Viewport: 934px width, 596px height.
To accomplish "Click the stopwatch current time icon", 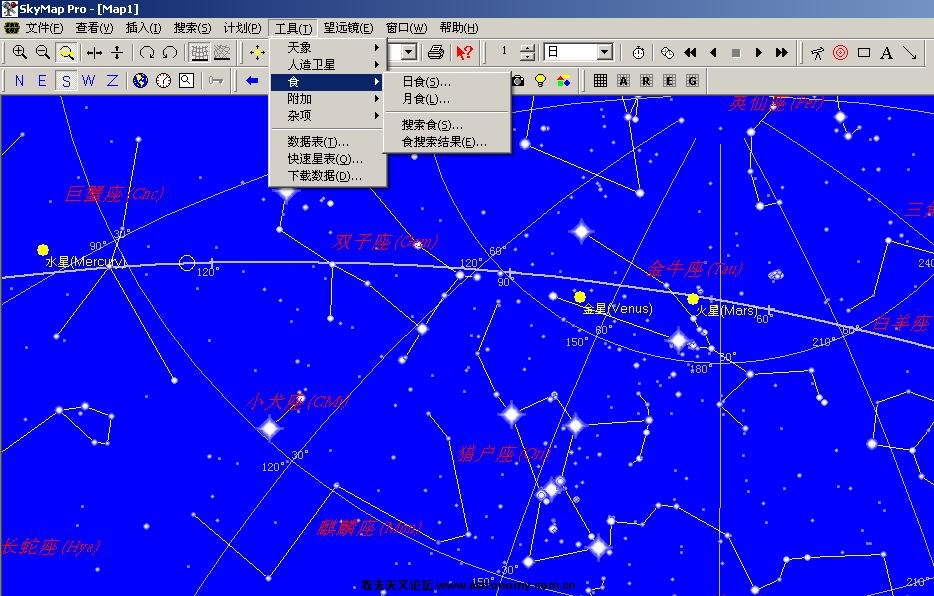I will point(638,52).
